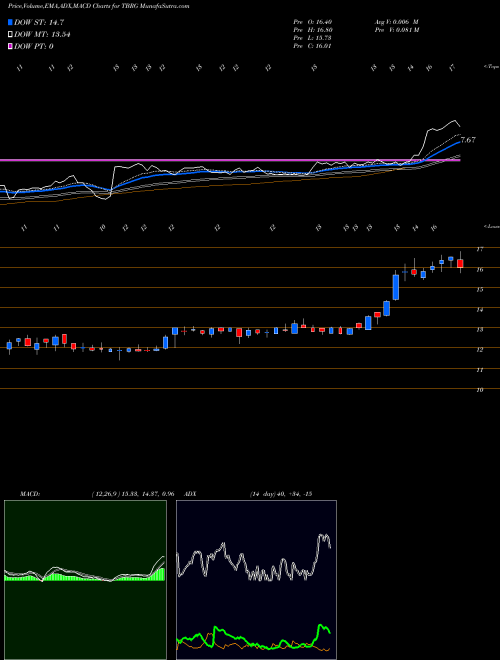
Task: Click the ADX panel title label
Action: (x=191, y=494)
